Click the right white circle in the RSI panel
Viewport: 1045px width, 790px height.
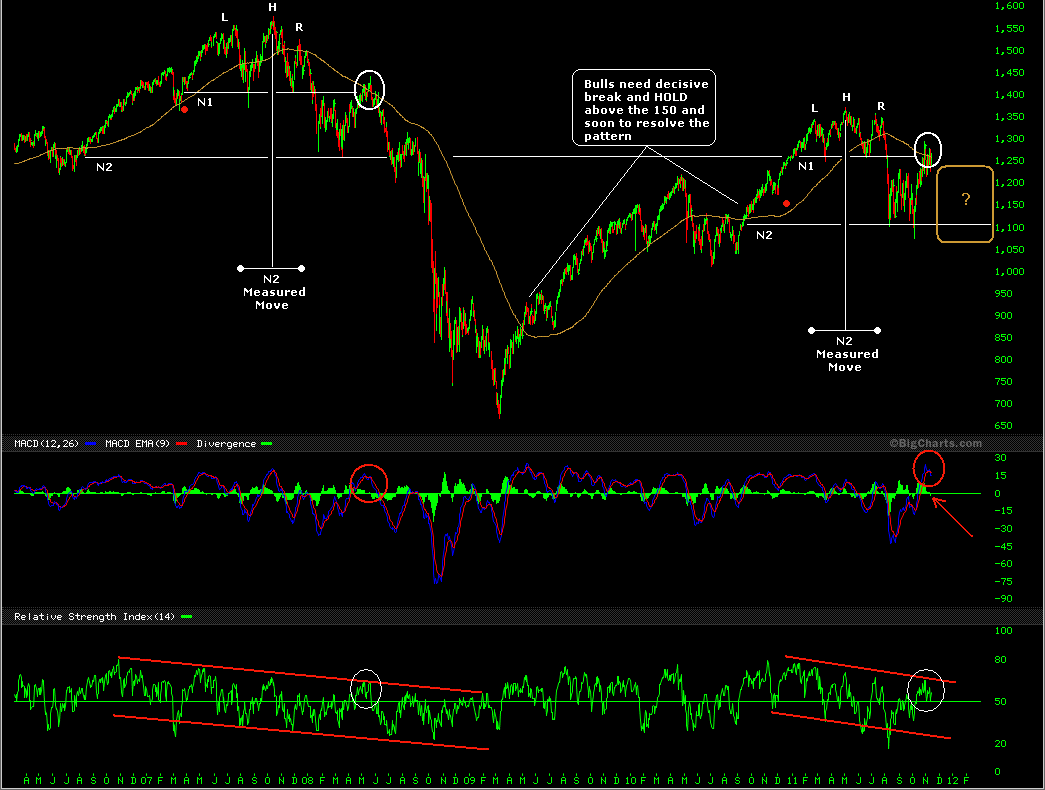(926, 690)
